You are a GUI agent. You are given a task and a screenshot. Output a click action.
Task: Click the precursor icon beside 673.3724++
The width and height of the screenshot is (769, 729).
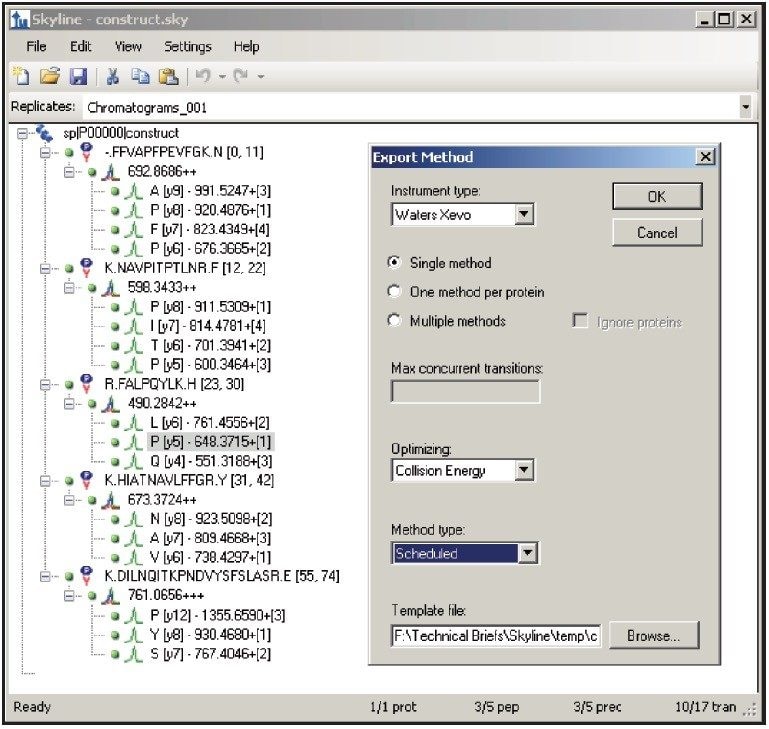(111, 499)
